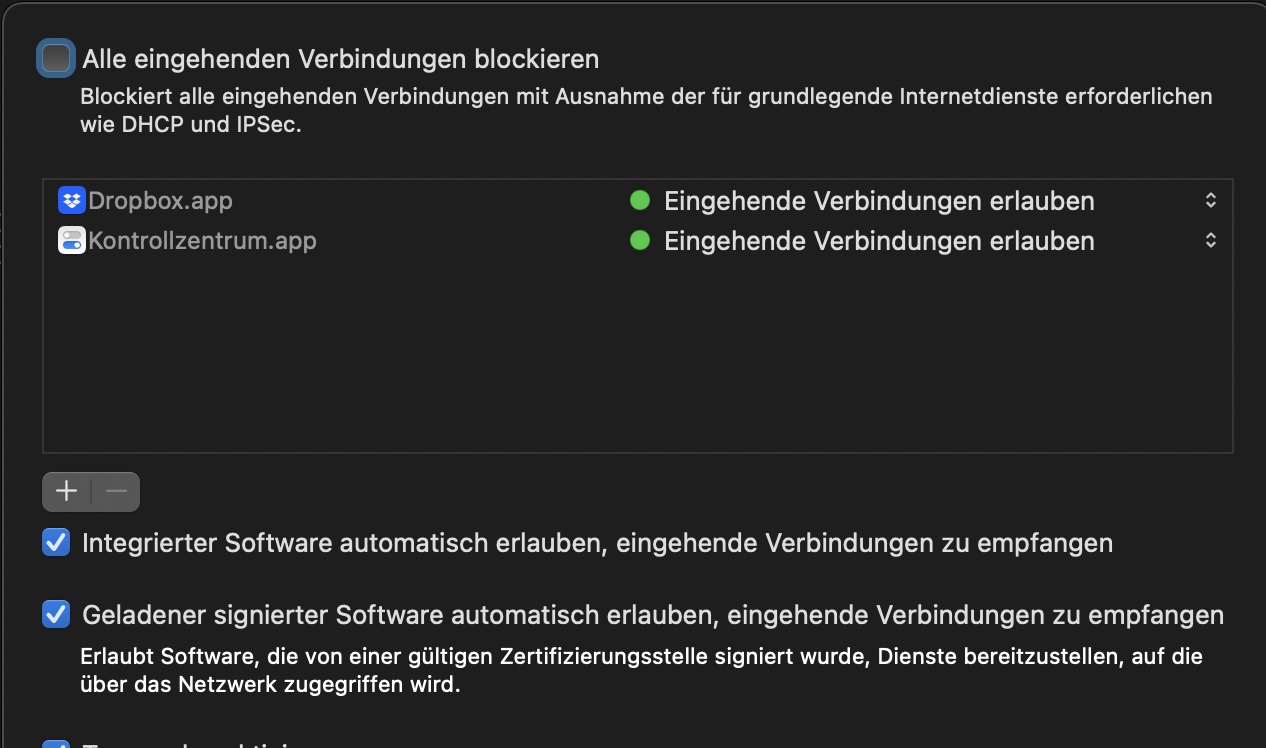1266x748 pixels.
Task: Uncheck 'Integrierter Software automatisch erlauben' checkbox
Action: 56,543
